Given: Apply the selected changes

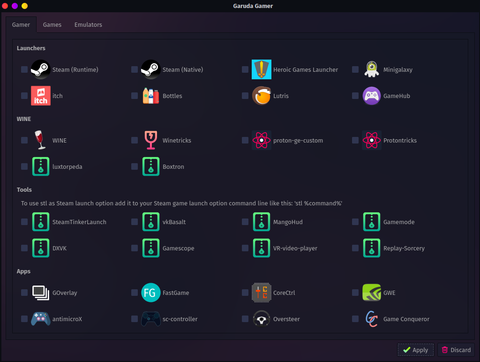Looking at the screenshot, I should point(416,350).
